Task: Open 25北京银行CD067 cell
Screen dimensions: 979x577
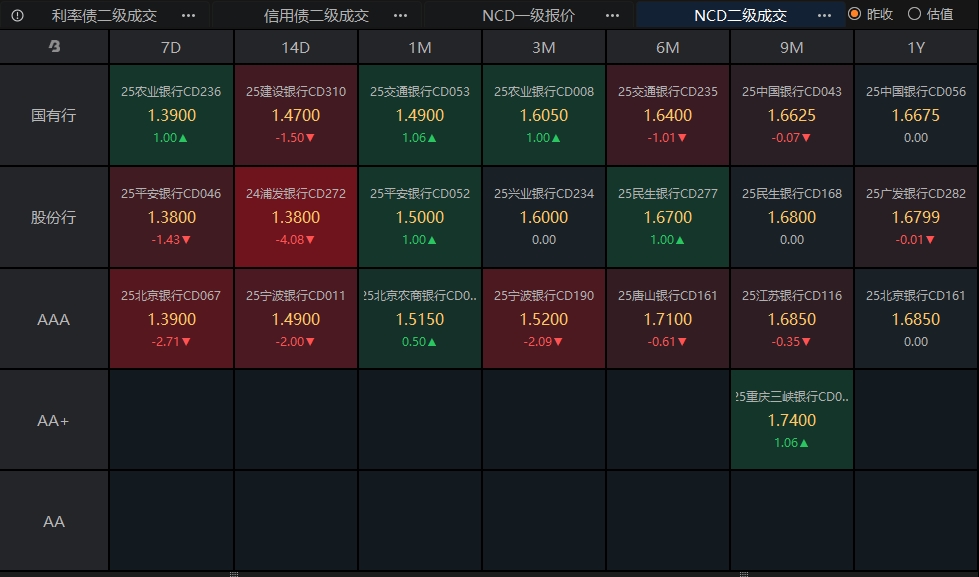Action: coord(171,319)
